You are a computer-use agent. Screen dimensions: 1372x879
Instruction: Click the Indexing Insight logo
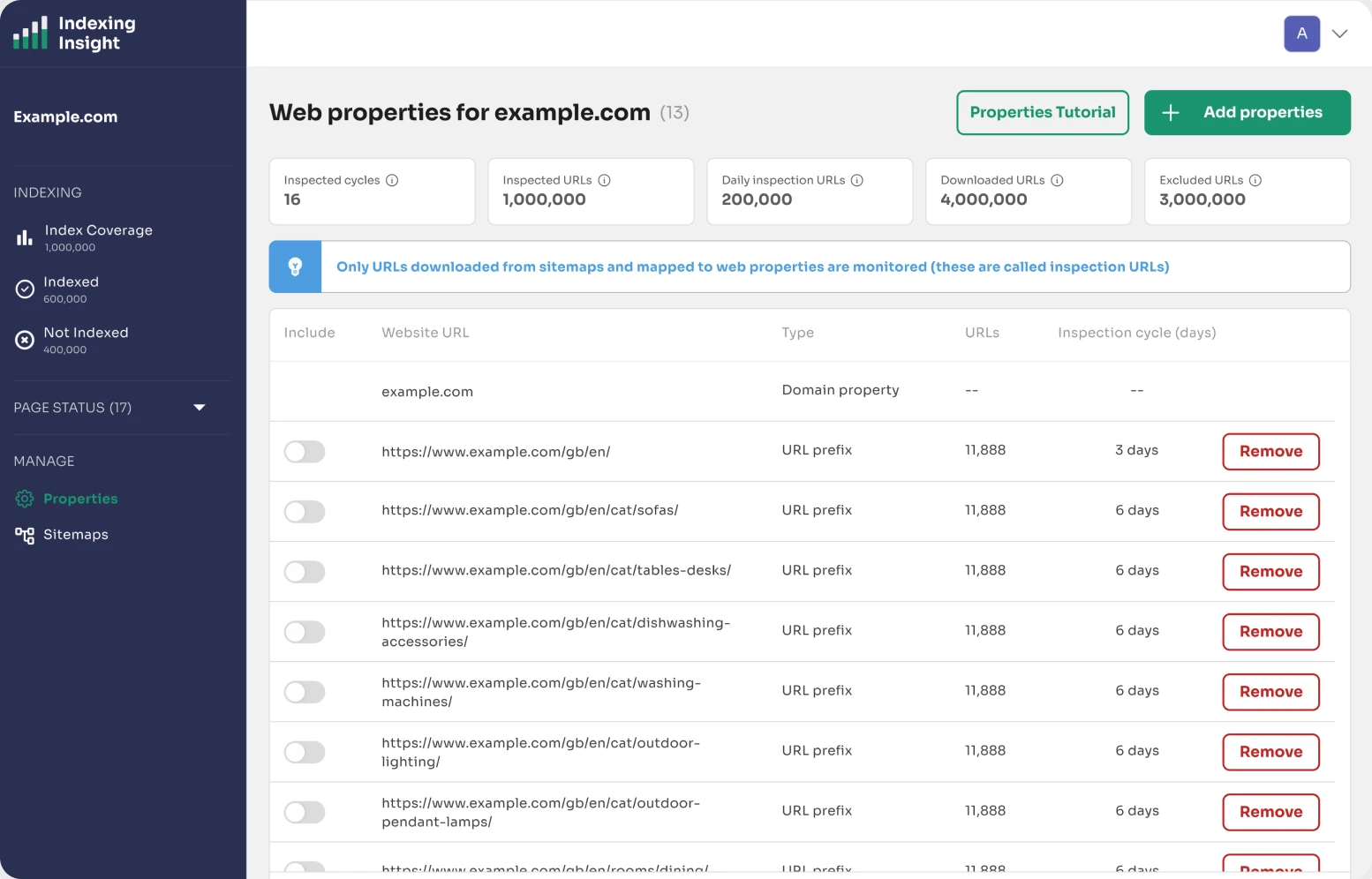click(74, 33)
